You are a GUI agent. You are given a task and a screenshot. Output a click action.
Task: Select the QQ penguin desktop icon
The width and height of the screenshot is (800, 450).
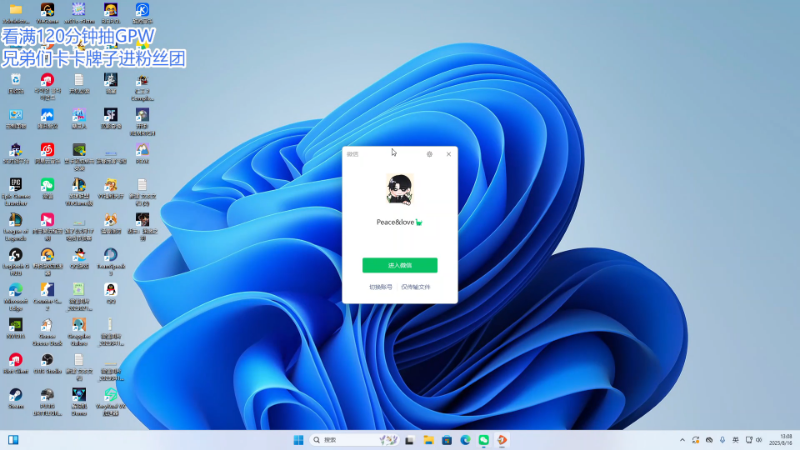pos(111,293)
